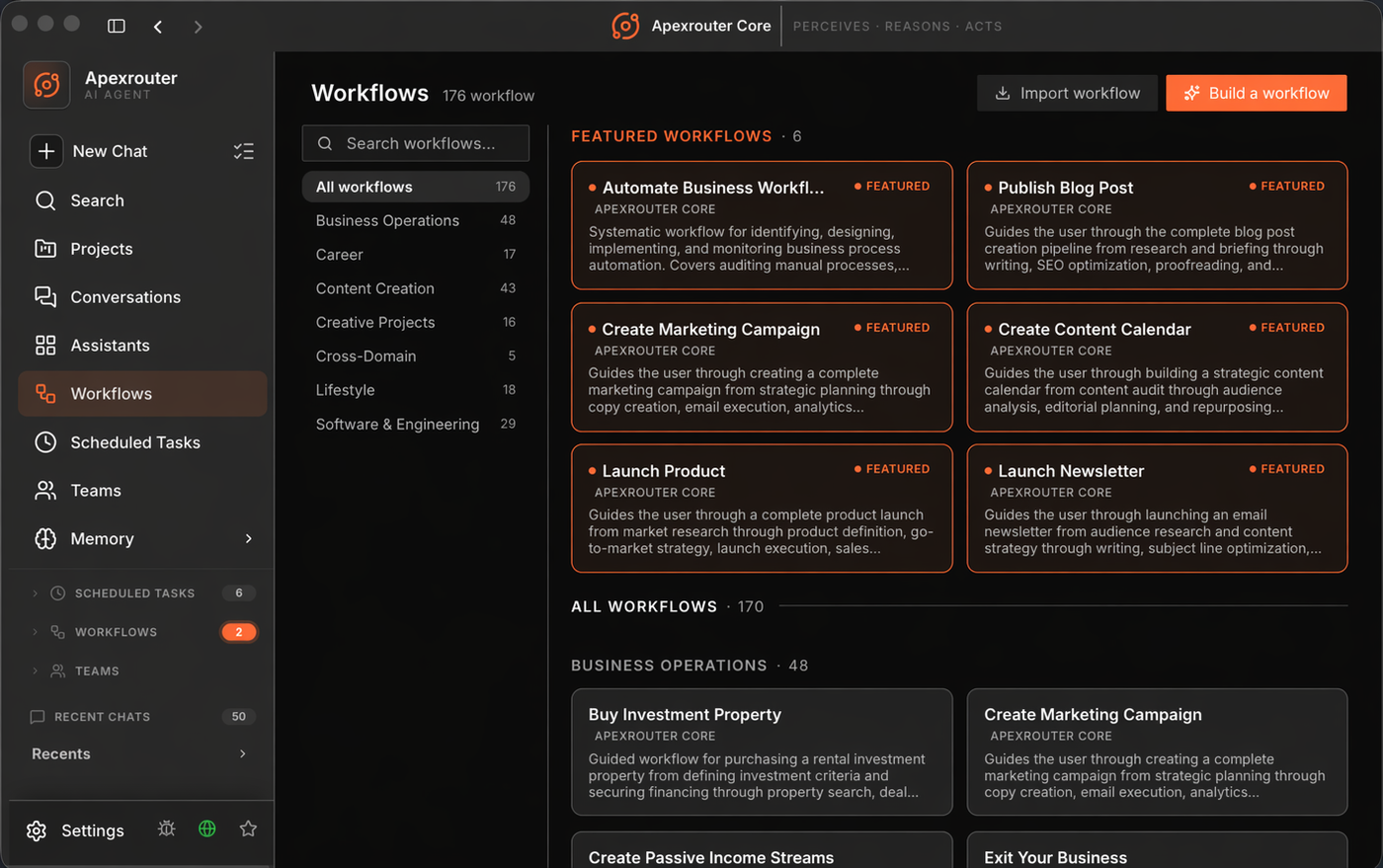Expand the WORKFLOWS sidebar section

(x=36, y=632)
